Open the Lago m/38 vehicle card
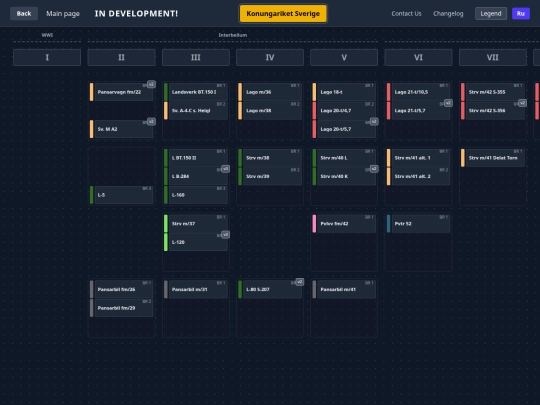 click(270, 111)
